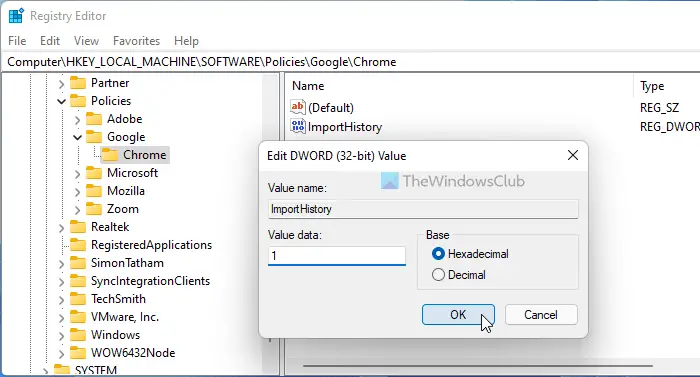Click the REG_SZ type cell
This screenshot has height=377, width=700.
659,108
